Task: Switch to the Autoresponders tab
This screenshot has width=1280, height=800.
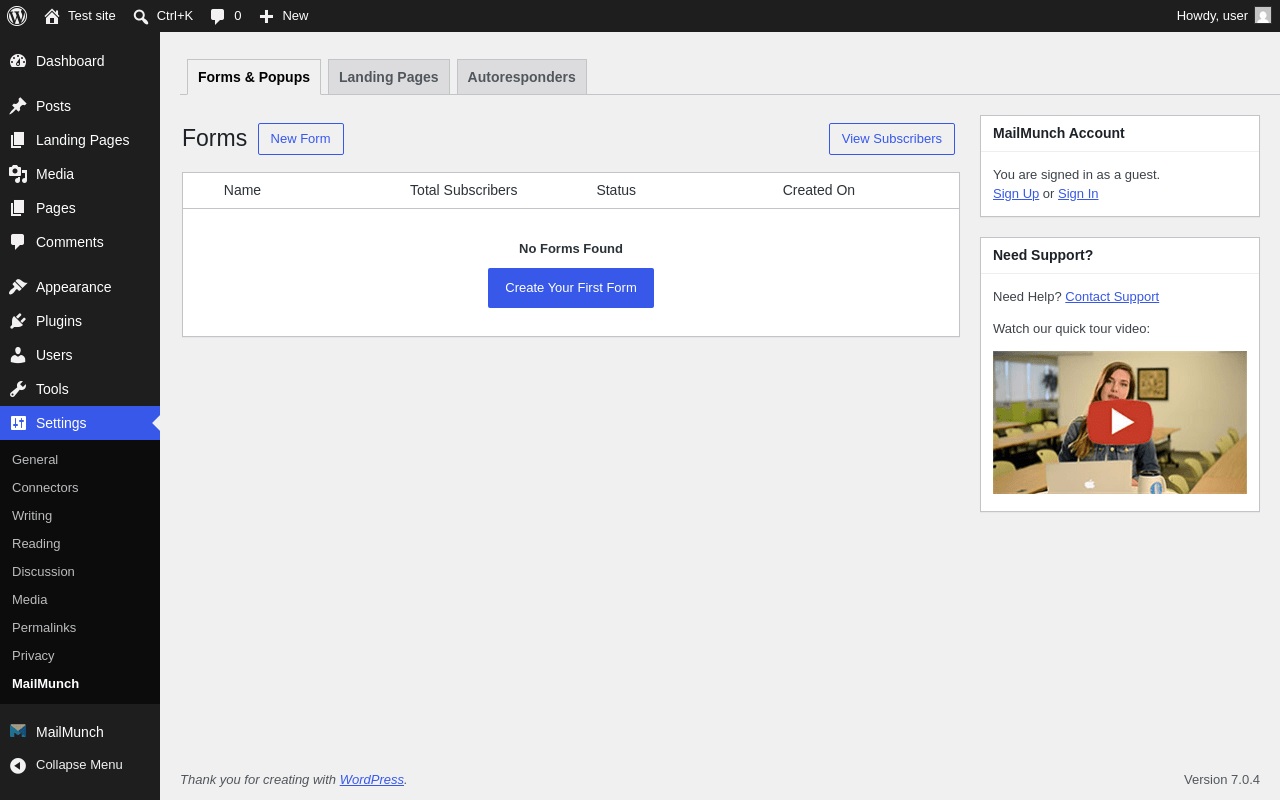Action: click(522, 77)
